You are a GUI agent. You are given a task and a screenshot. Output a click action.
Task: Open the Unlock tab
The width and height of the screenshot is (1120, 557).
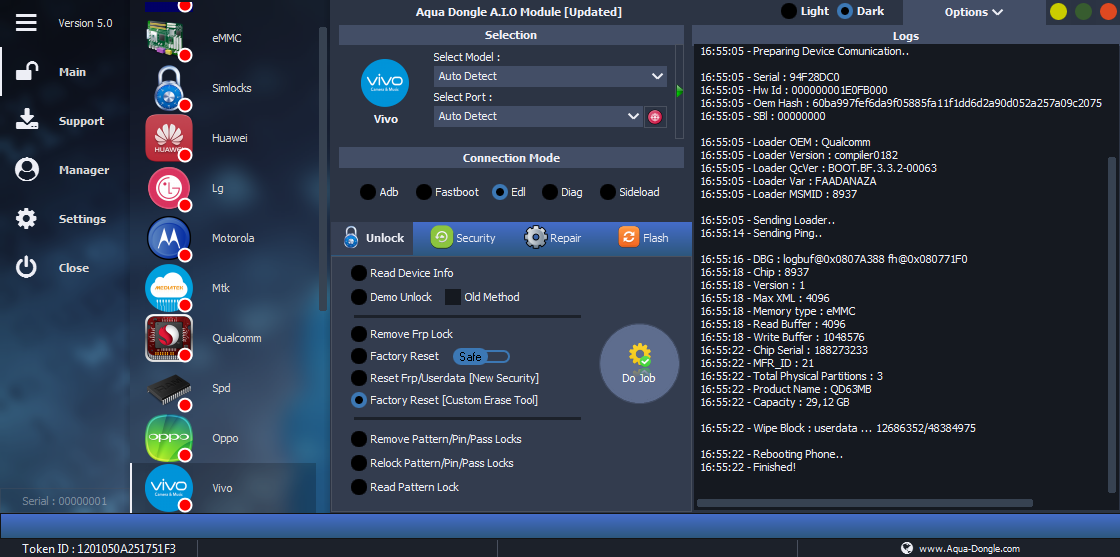coord(373,238)
